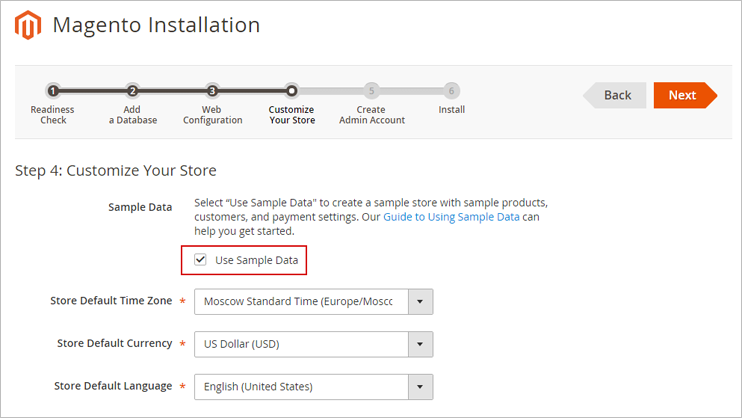Click the Customize Your Store step label
Image resolution: width=742 pixels, height=418 pixels.
(292, 115)
